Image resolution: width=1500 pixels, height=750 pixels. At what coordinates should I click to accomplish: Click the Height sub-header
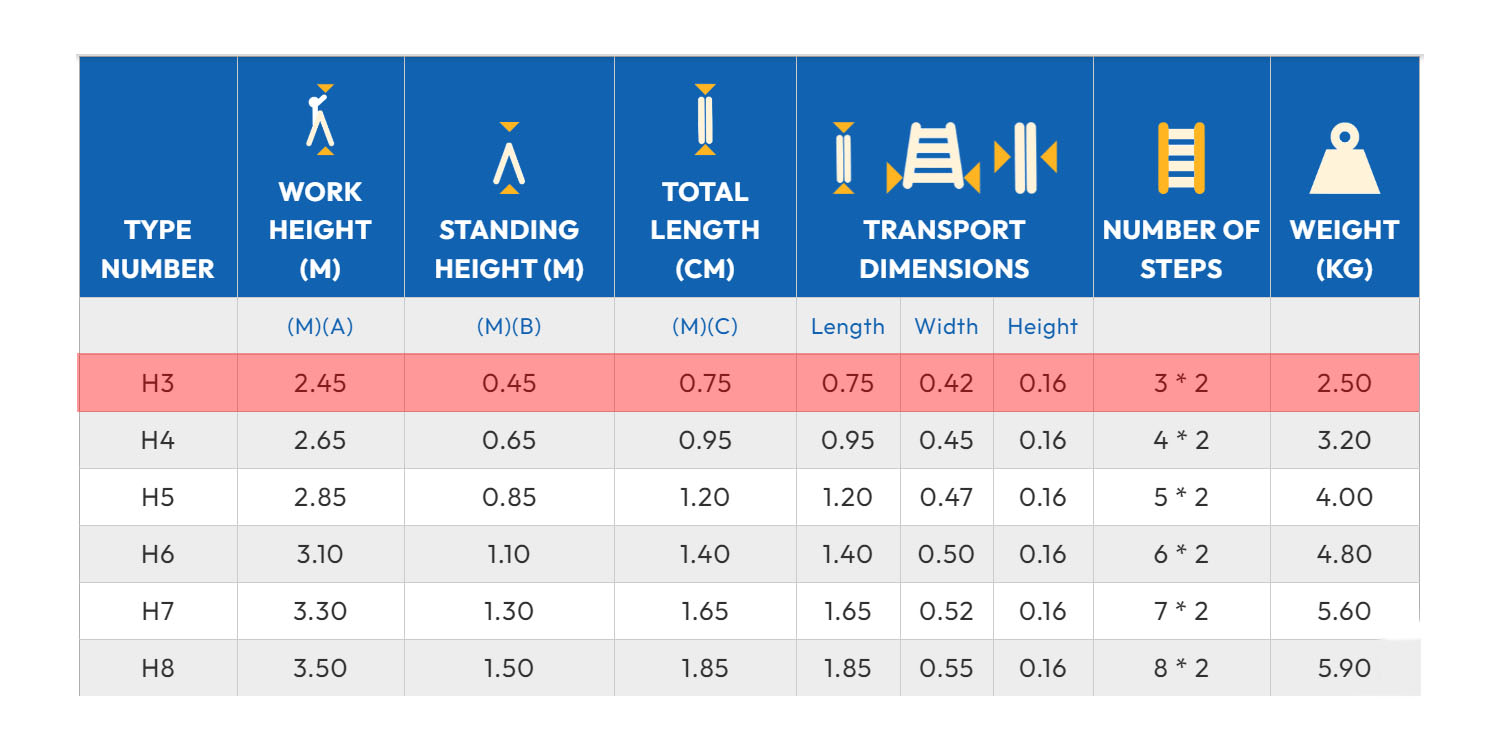coord(1042,327)
